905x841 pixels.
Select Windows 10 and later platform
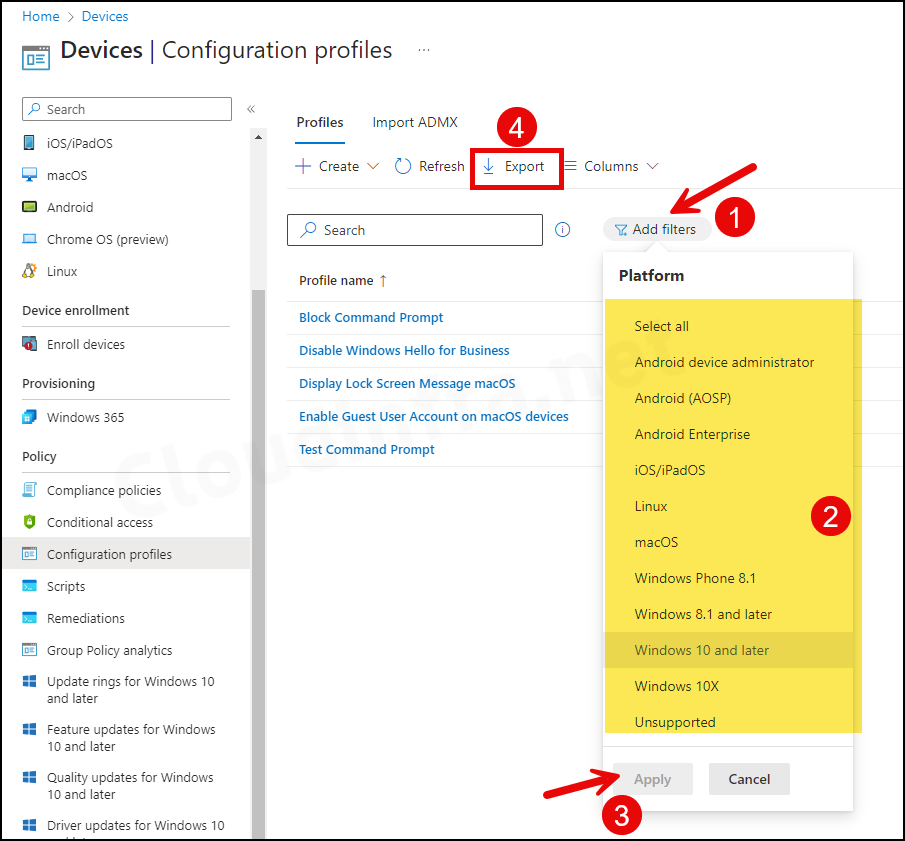[728, 650]
